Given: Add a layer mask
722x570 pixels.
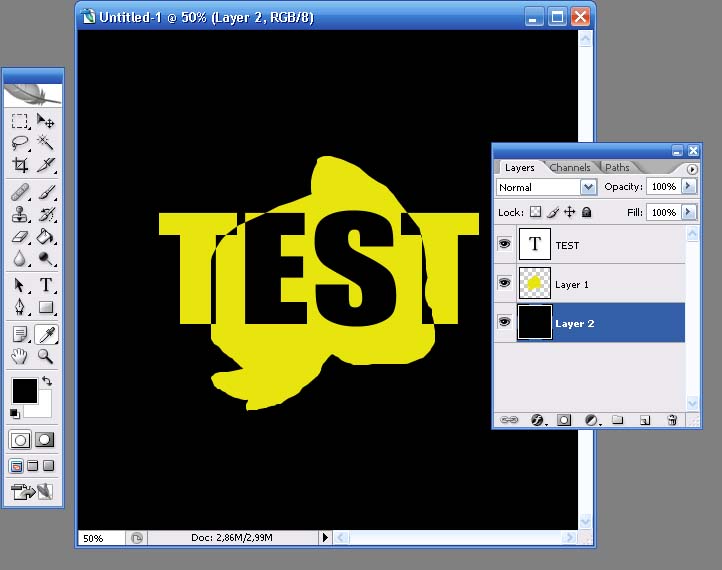Looking at the screenshot, I should click(564, 420).
